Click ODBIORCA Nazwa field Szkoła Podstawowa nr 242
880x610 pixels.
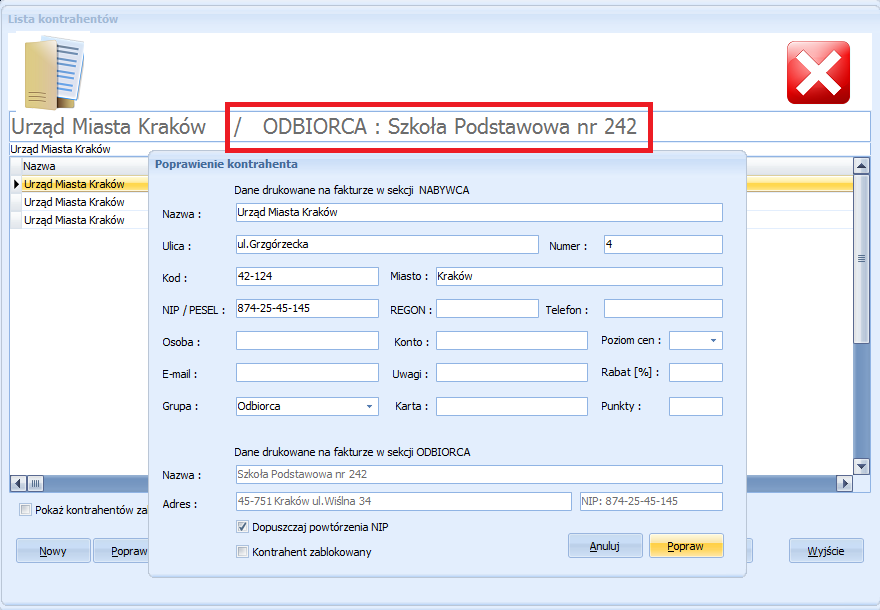click(479, 475)
